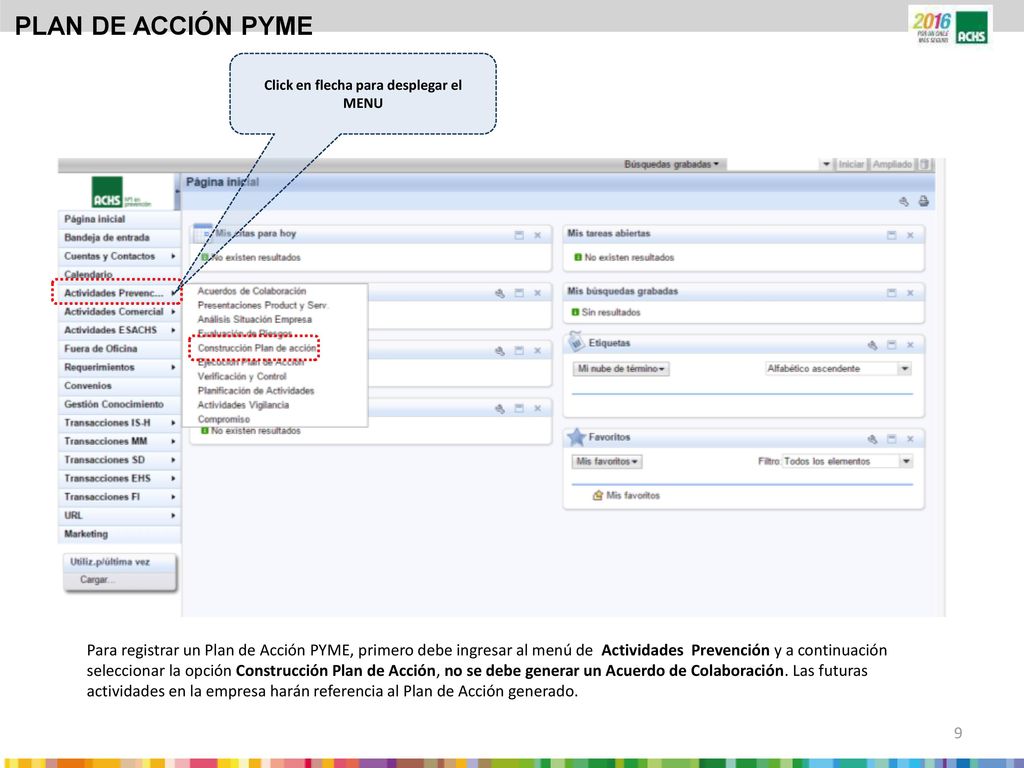Click the Etiquetas panel wrench icon
This screenshot has height=768, width=1024.
point(872,345)
